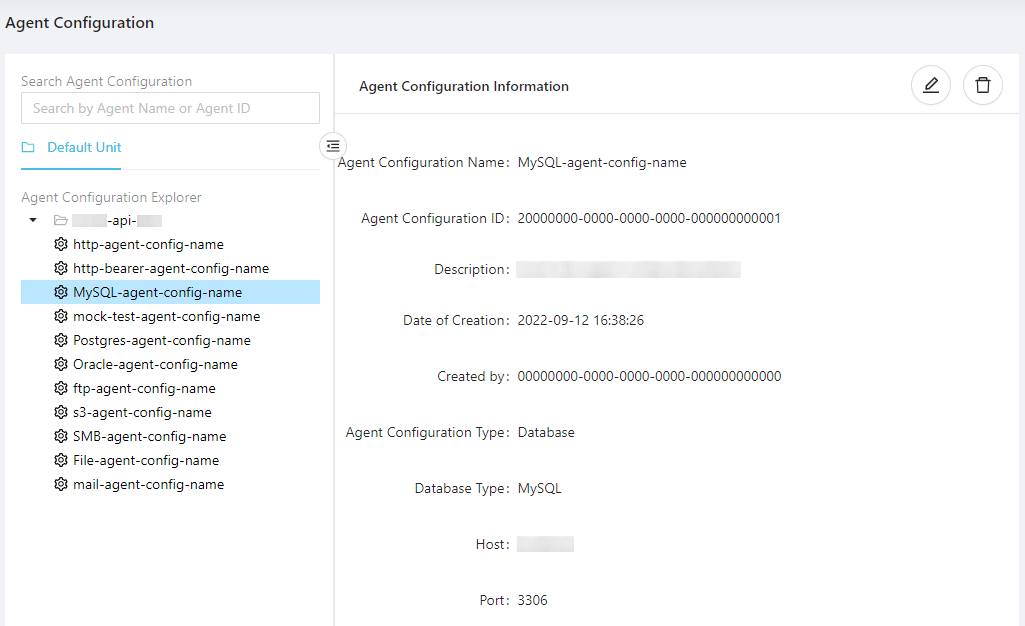Image resolution: width=1025 pixels, height=626 pixels.
Task: Click gear icon beside Oracle-agent-config-name
Action: click(61, 364)
